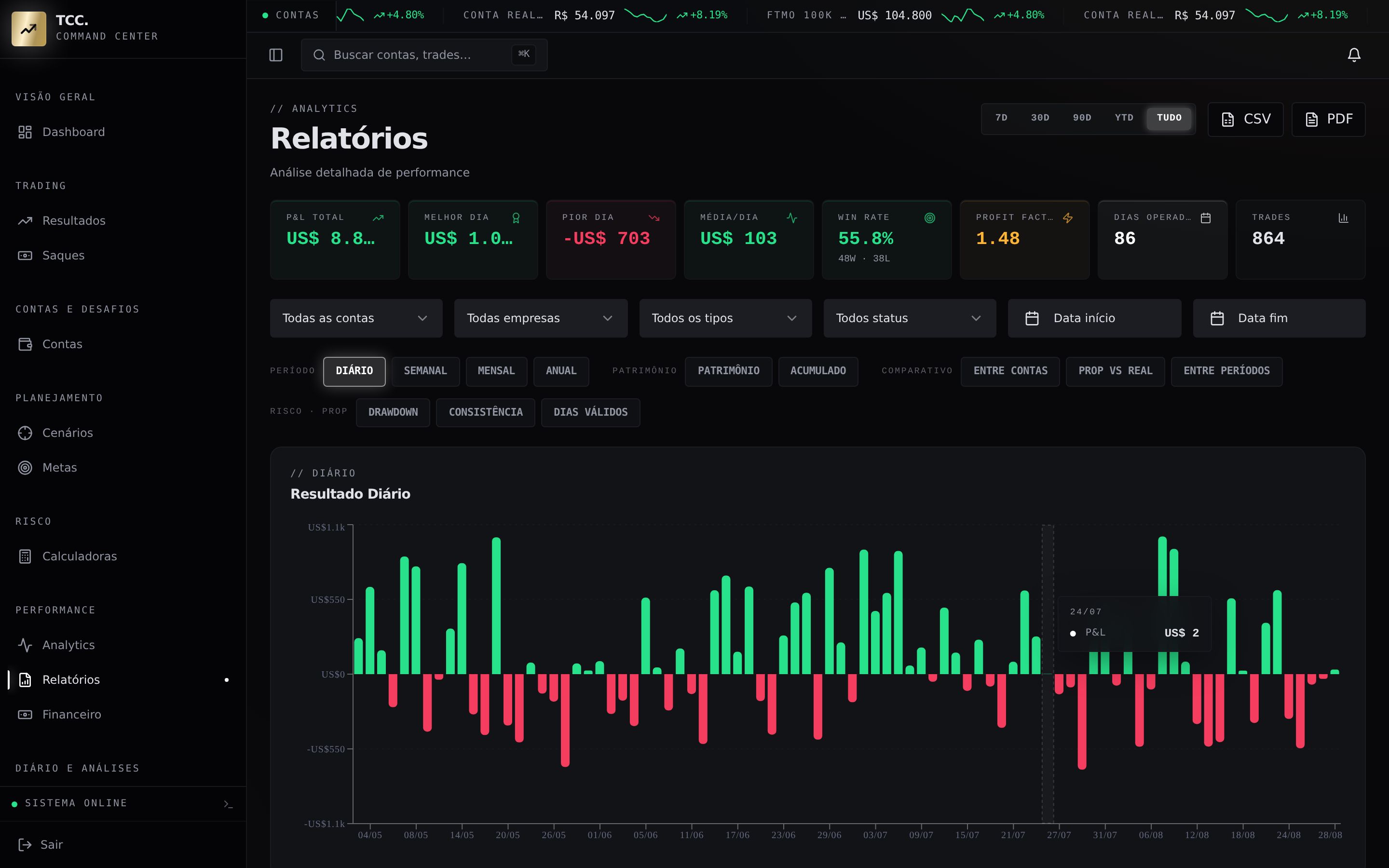Click the Sair logout icon
Image resolution: width=1389 pixels, height=868 pixels.
tap(25, 844)
